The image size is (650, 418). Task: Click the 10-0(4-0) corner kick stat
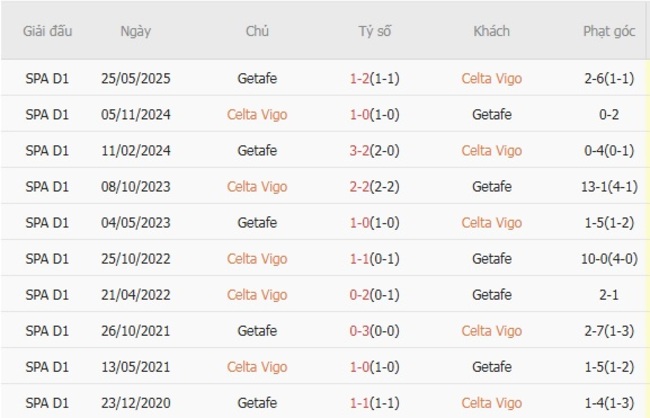tap(609, 258)
